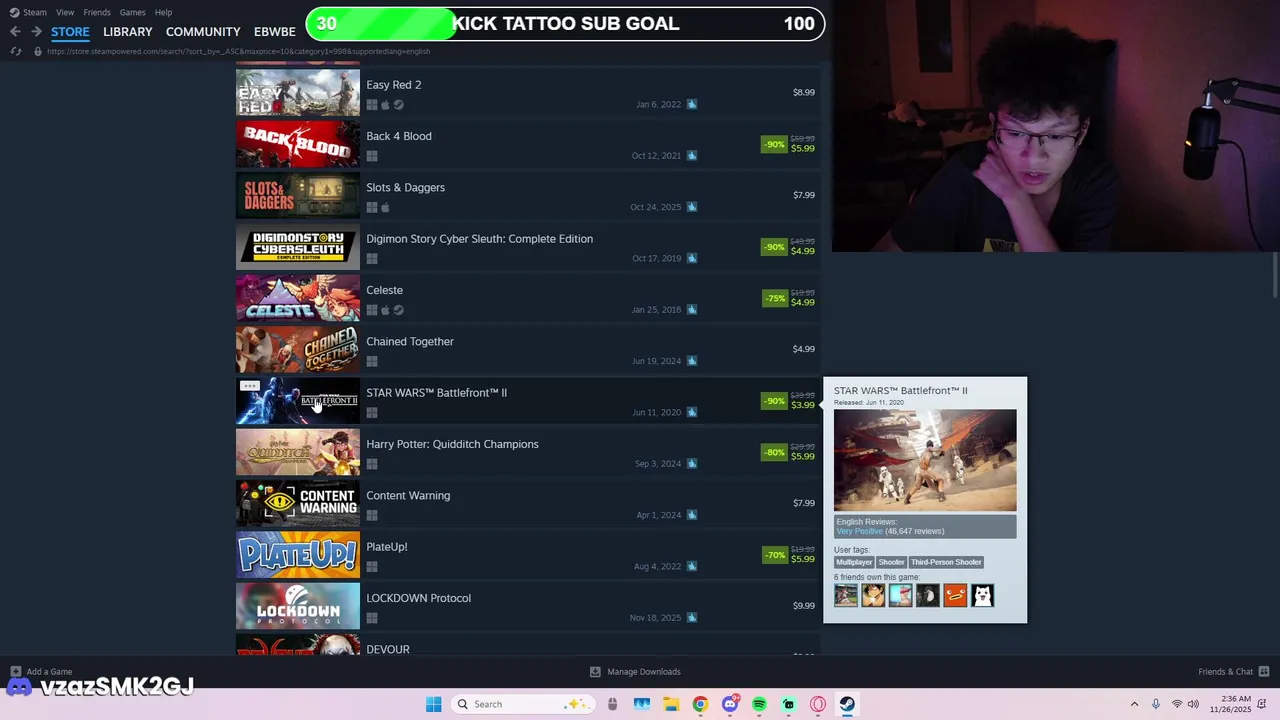Show hidden system tray icons
Viewport: 1280px width, 720px height.
[1134, 704]
